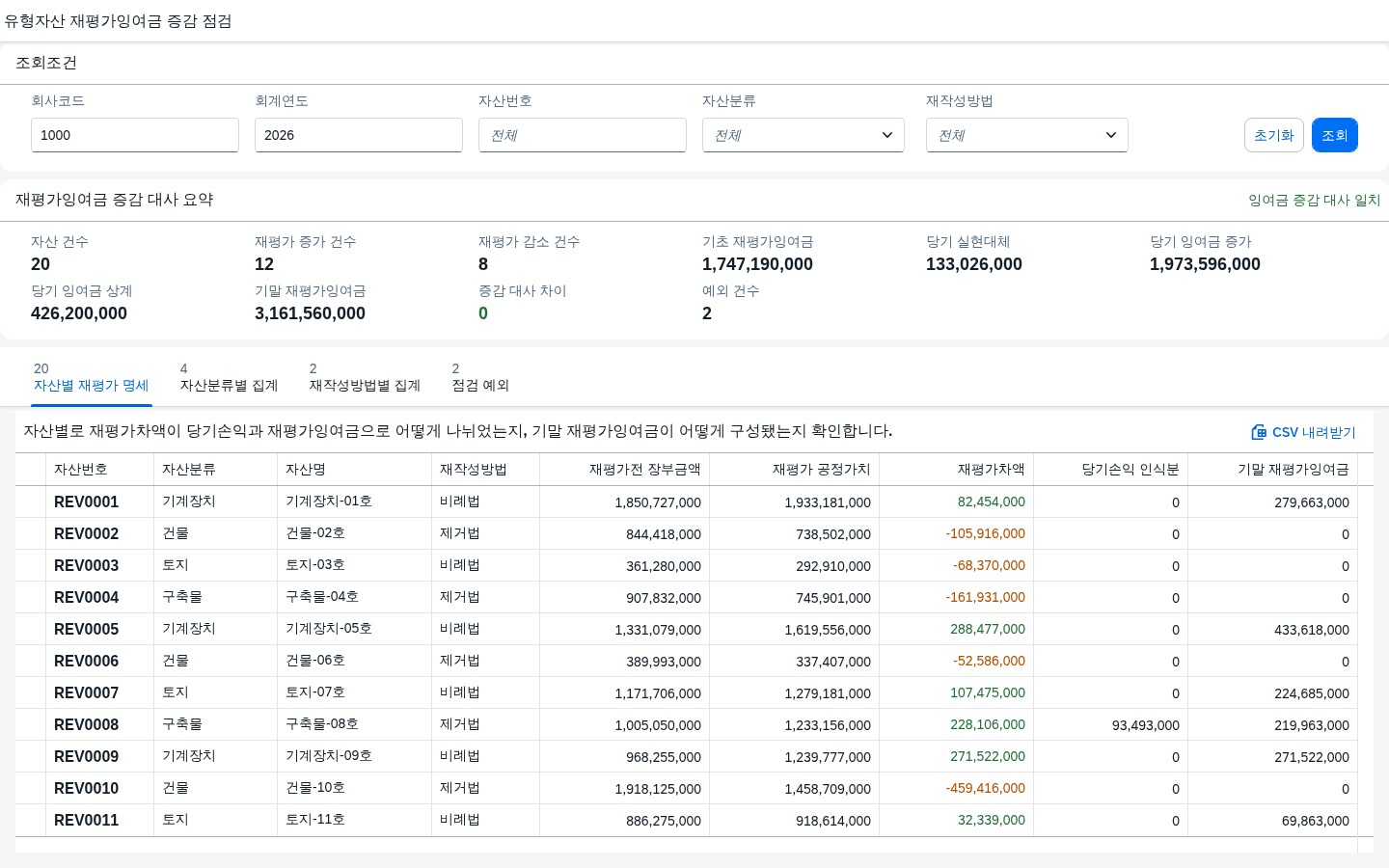Click the 잉여금 증감 대사 일치 status

[1315, 201]
